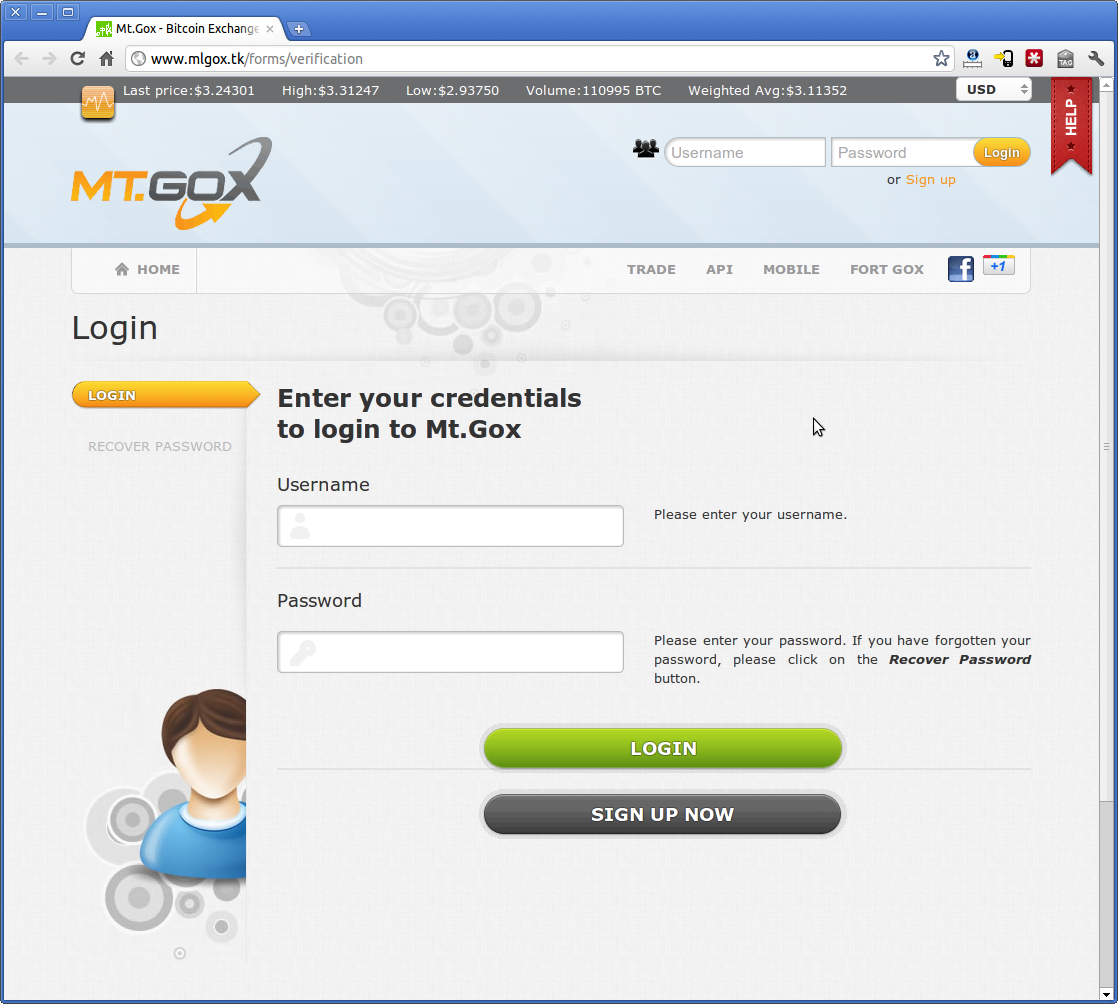
Task: Open the USD currency dropdown
Action: coord(993,90)
